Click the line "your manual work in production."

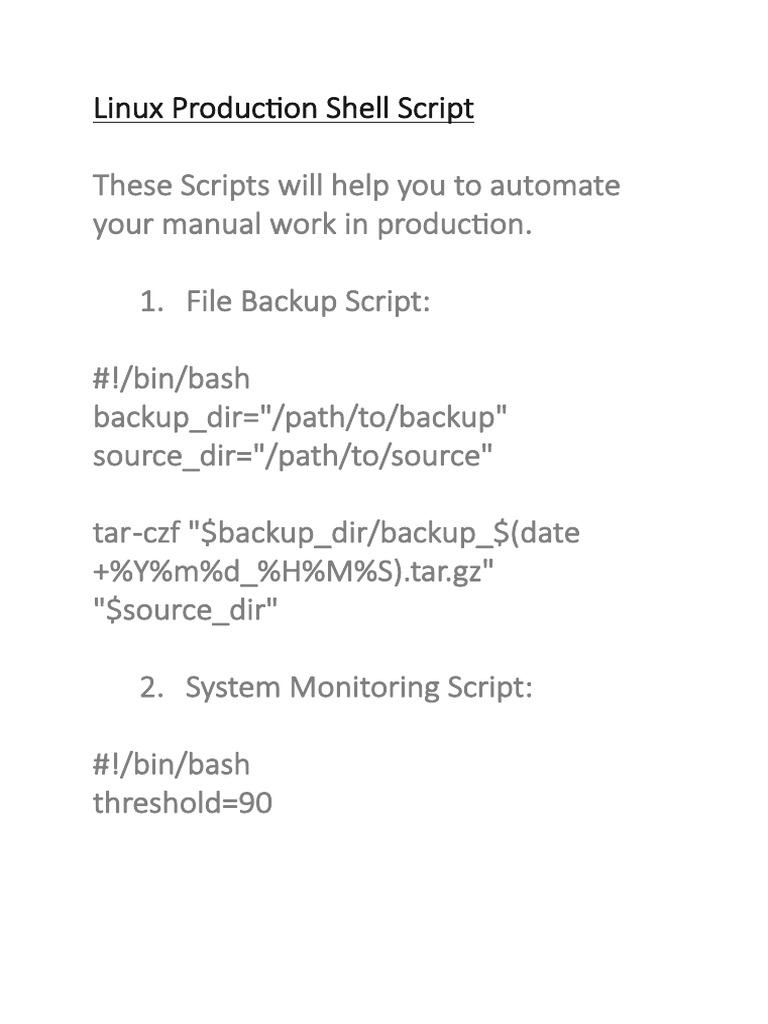point(313,224)
